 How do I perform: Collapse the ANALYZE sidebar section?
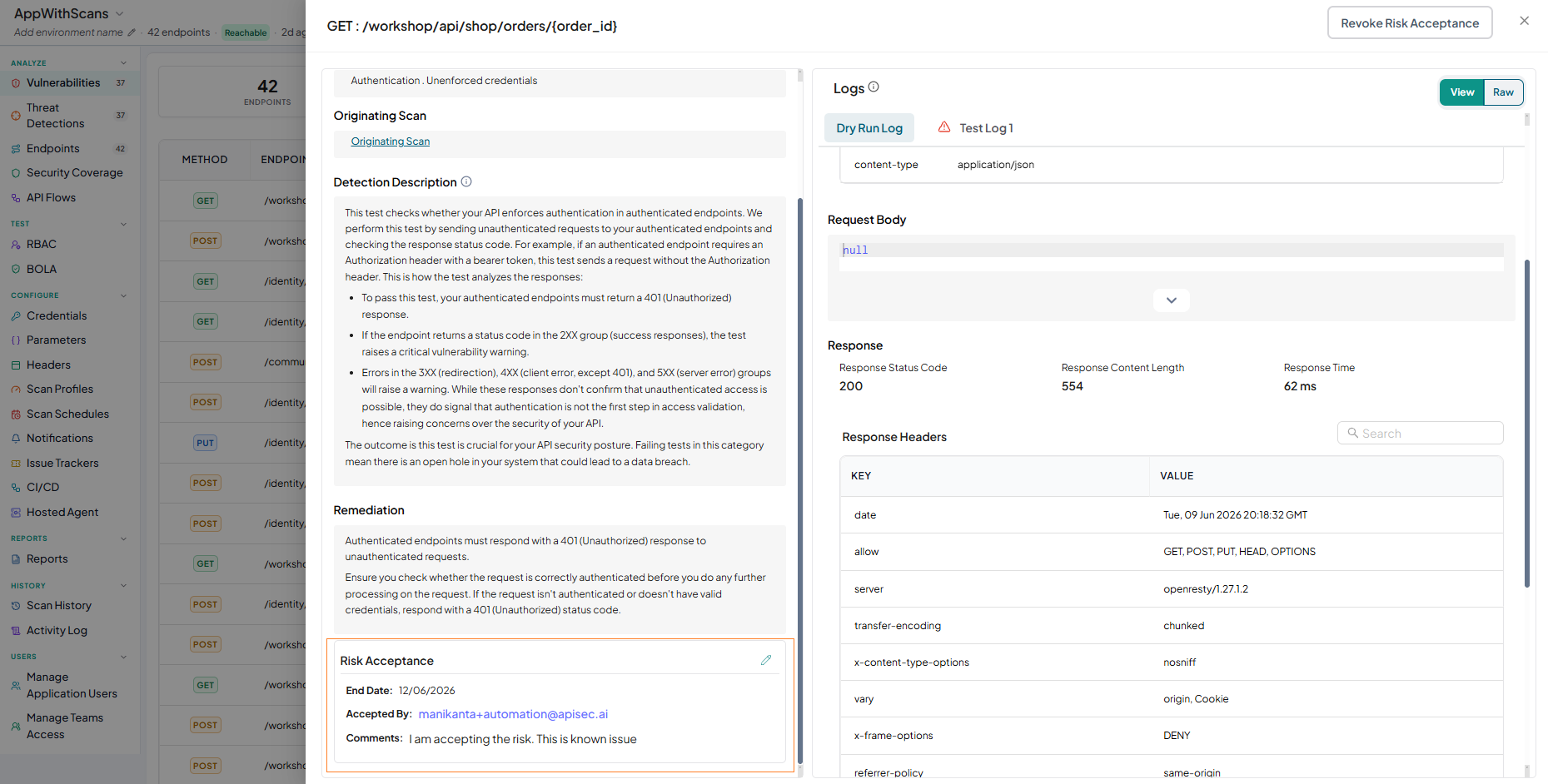[x=123, y=63]
